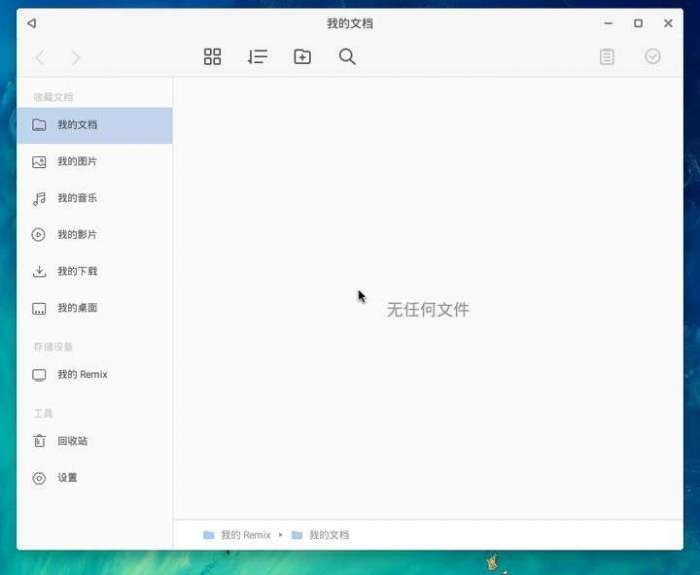Click the triangle back button in title bar
The width and height of the screenshot is (700, 575).
tap(32, 23)
